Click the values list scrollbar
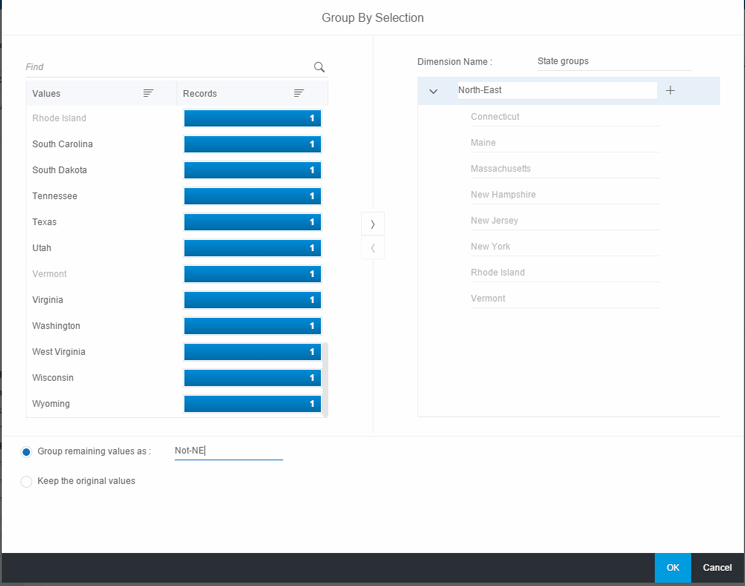Image resolution: width=745 pixels, height=586 pixels. [325, 379]
